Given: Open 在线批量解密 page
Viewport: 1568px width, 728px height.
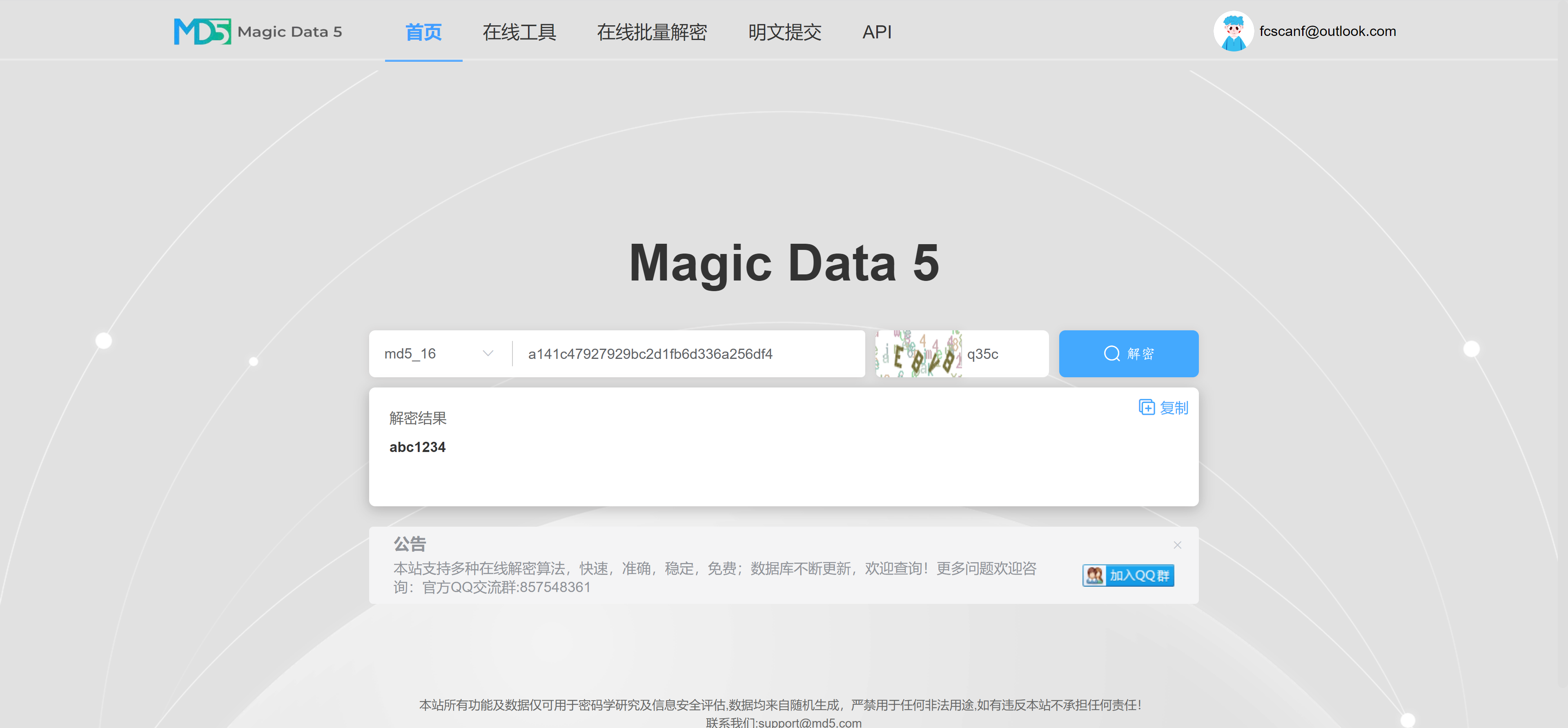Looking at the screenshot, I should tap(651, 32).
